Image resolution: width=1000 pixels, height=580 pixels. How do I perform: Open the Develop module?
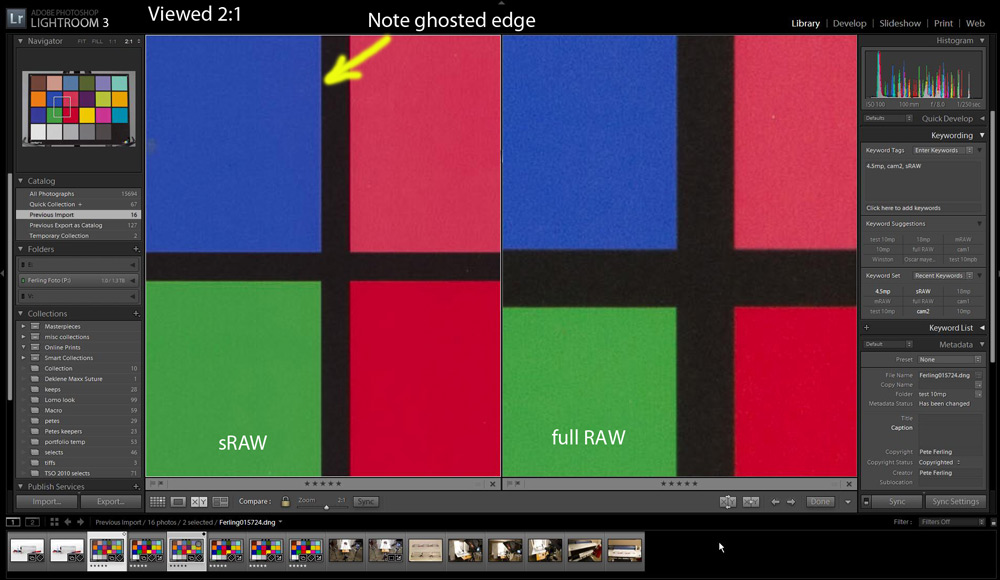tap(849, 23)
